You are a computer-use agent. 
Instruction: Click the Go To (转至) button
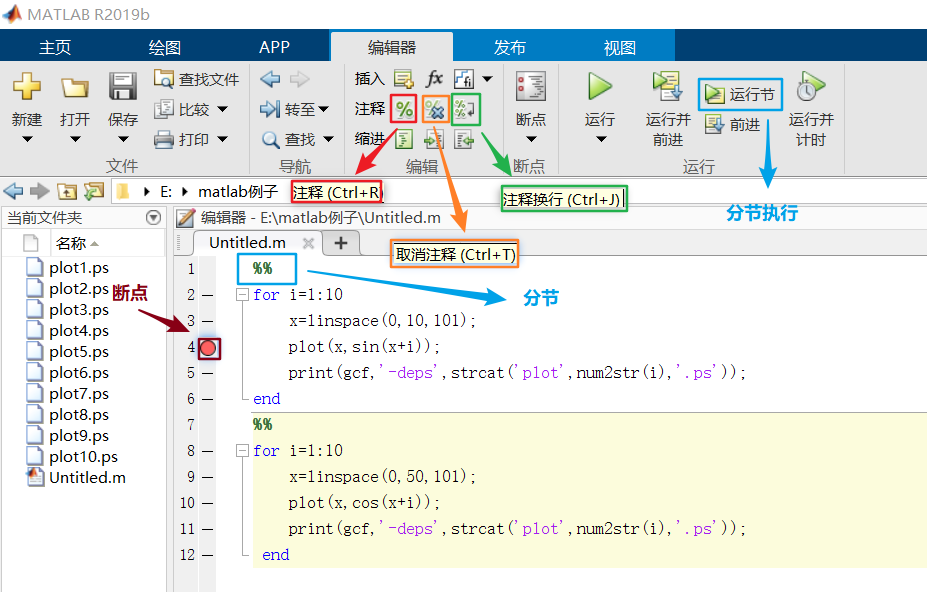click(287, 109)
